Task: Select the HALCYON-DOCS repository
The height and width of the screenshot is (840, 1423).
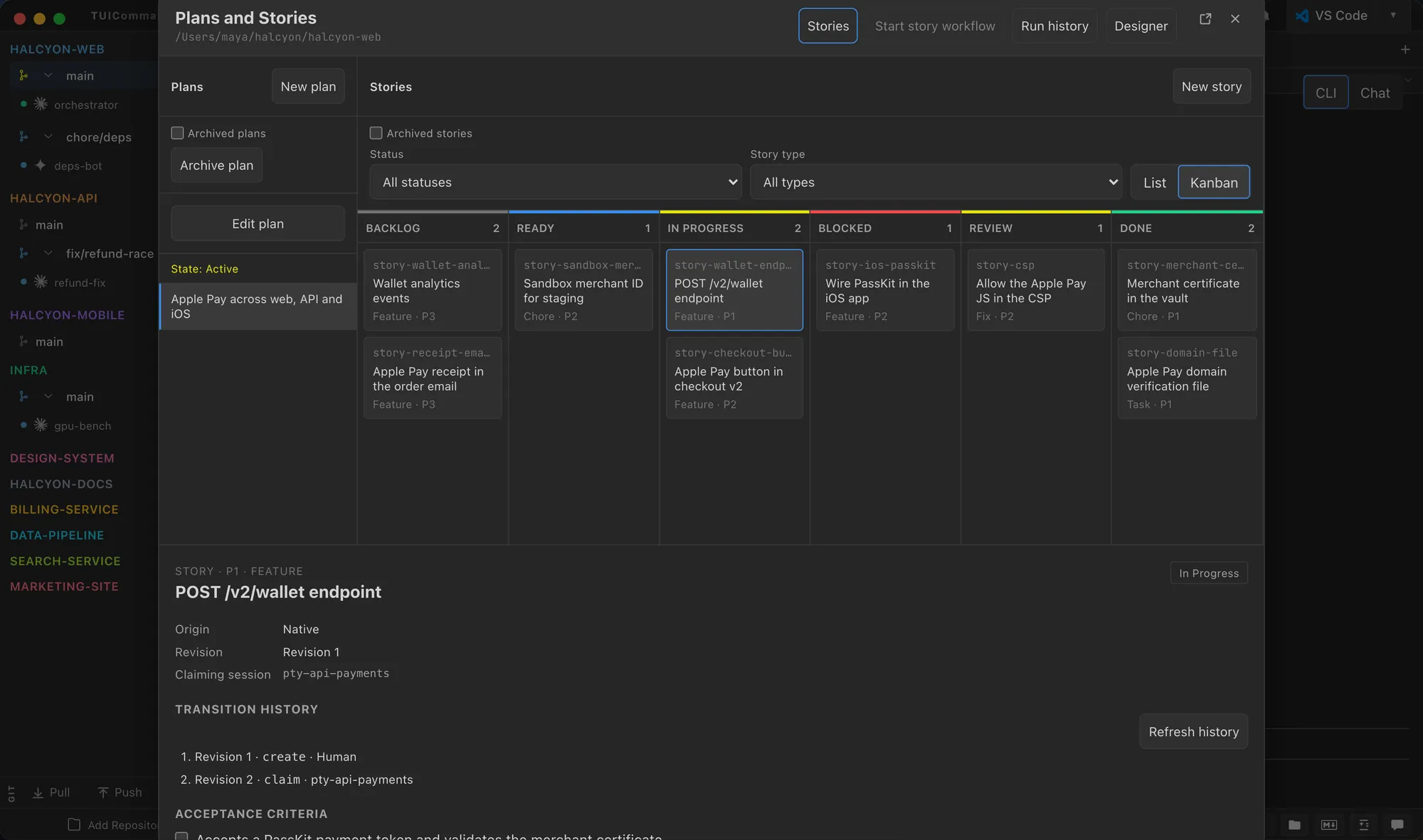Action: coord(61,484)
